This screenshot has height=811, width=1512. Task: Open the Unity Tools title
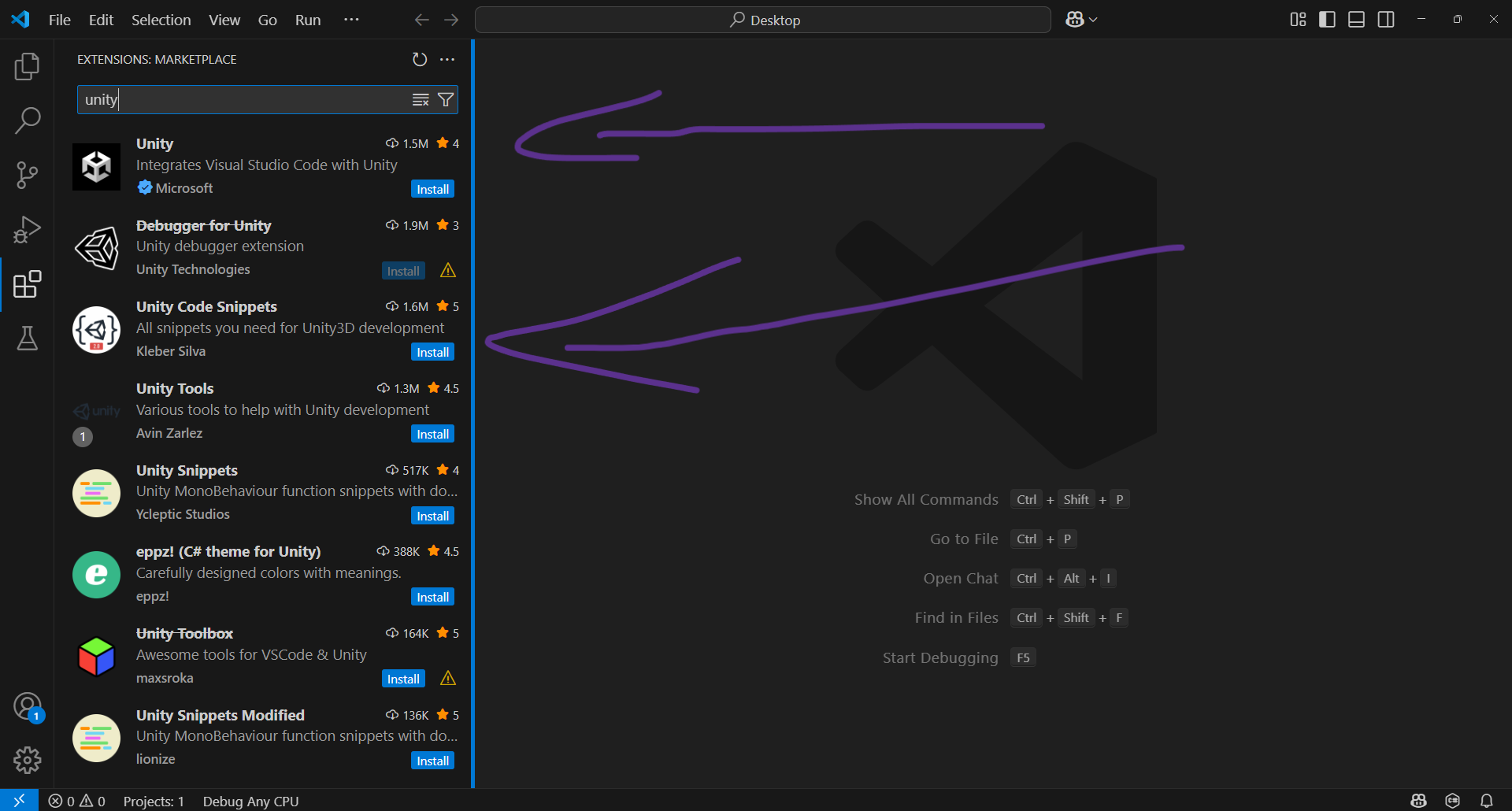coord(175,388)
